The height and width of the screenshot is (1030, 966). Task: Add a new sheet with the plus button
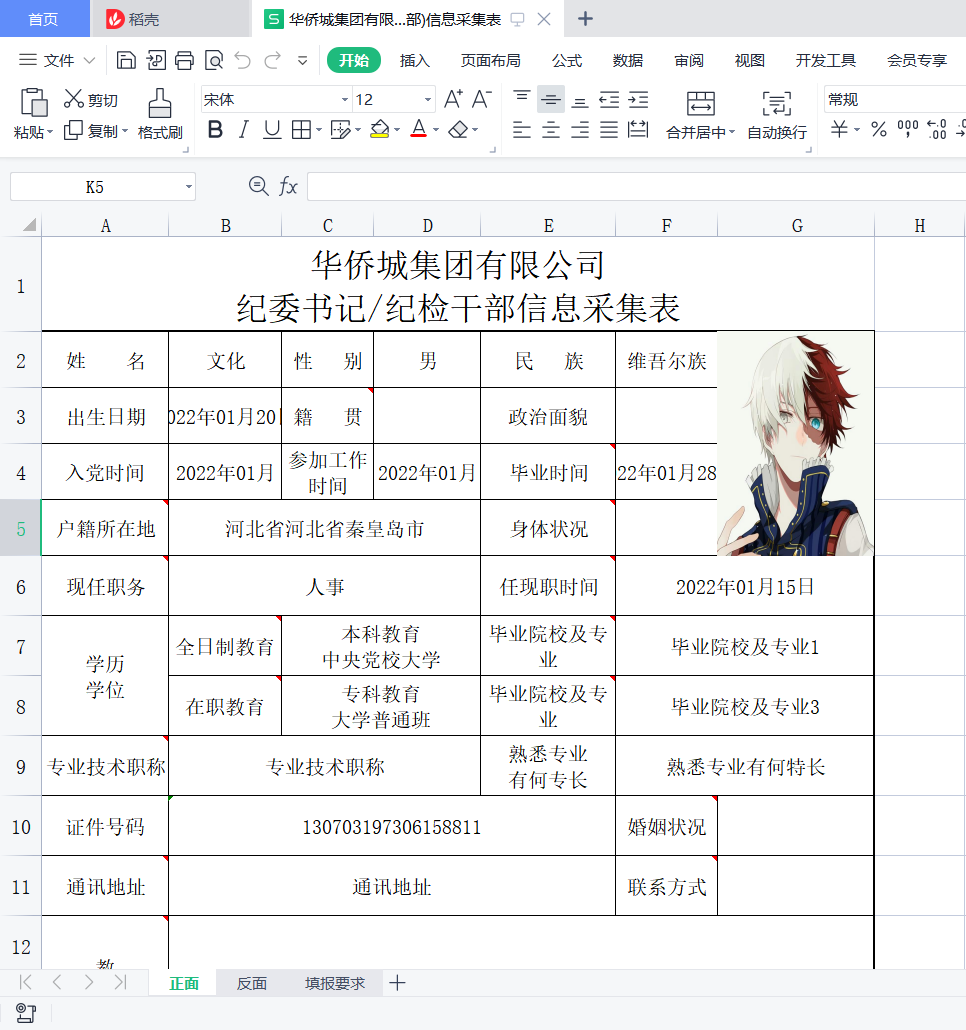pos(397,983)
